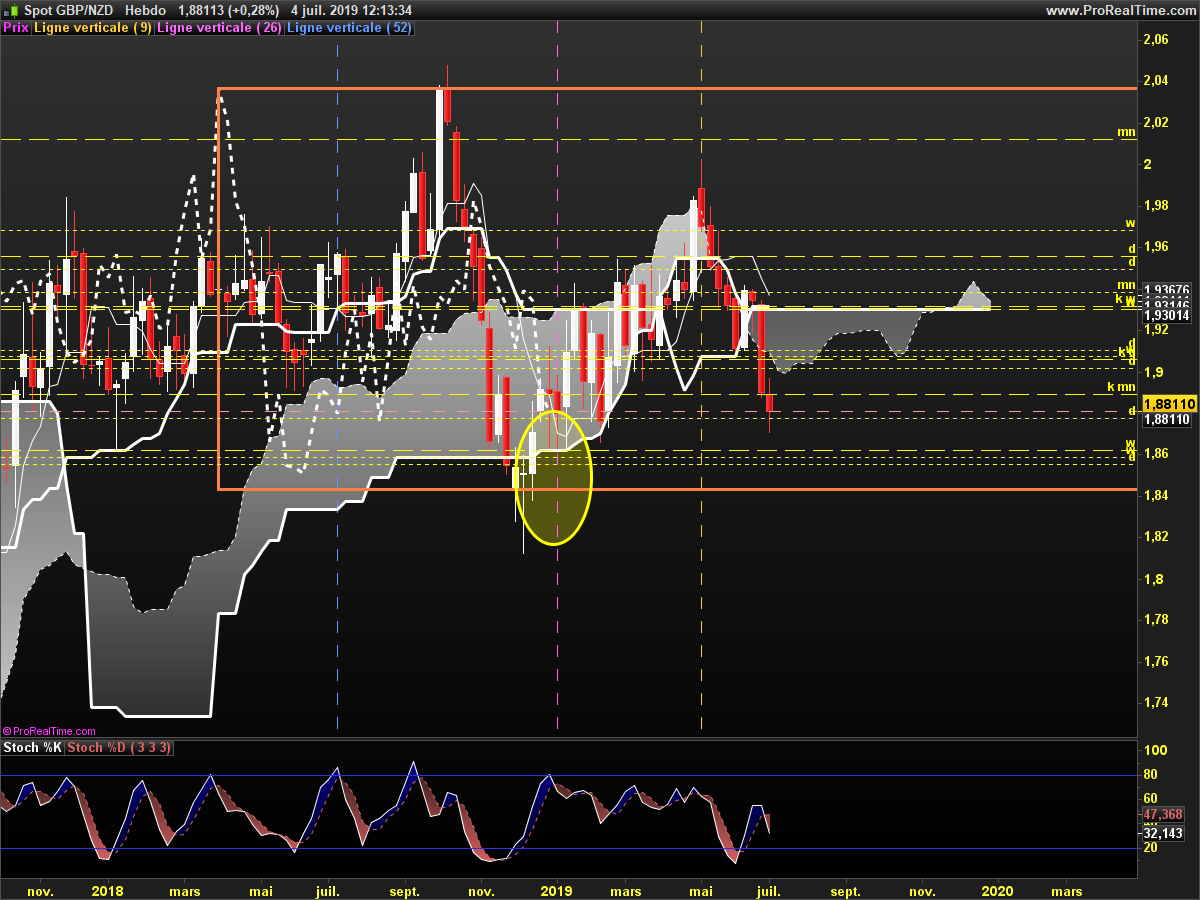Viewport: 1200px width, 900px height.
Task: Open the Stoch %D (3 3 3) settings label
Action: pyautogui.click(x=120, y=748)
